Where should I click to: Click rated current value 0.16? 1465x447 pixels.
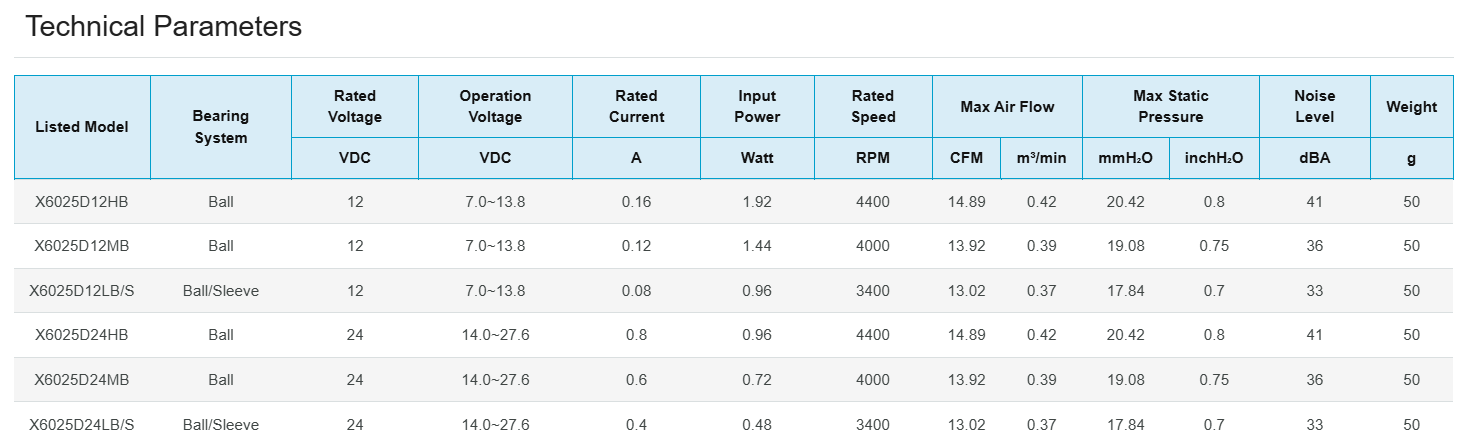[636, 202]
